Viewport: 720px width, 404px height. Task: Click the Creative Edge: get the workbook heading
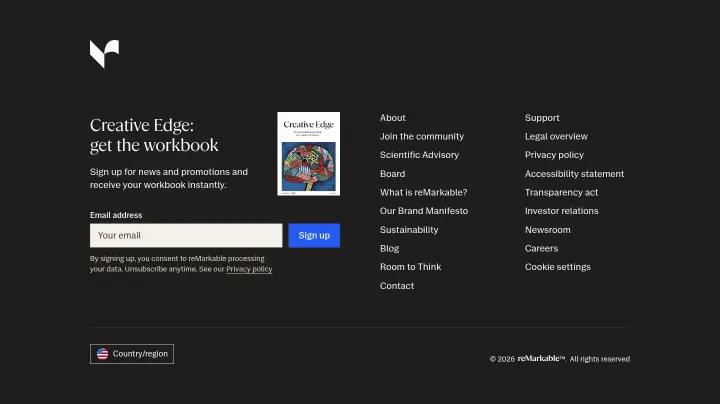154,135
